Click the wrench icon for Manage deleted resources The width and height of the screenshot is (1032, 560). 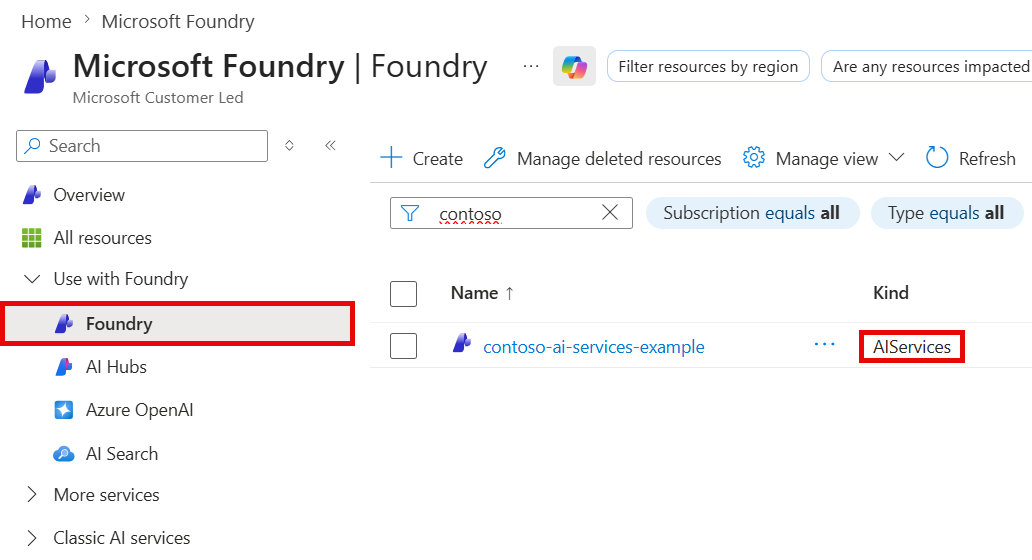(494, 158)
